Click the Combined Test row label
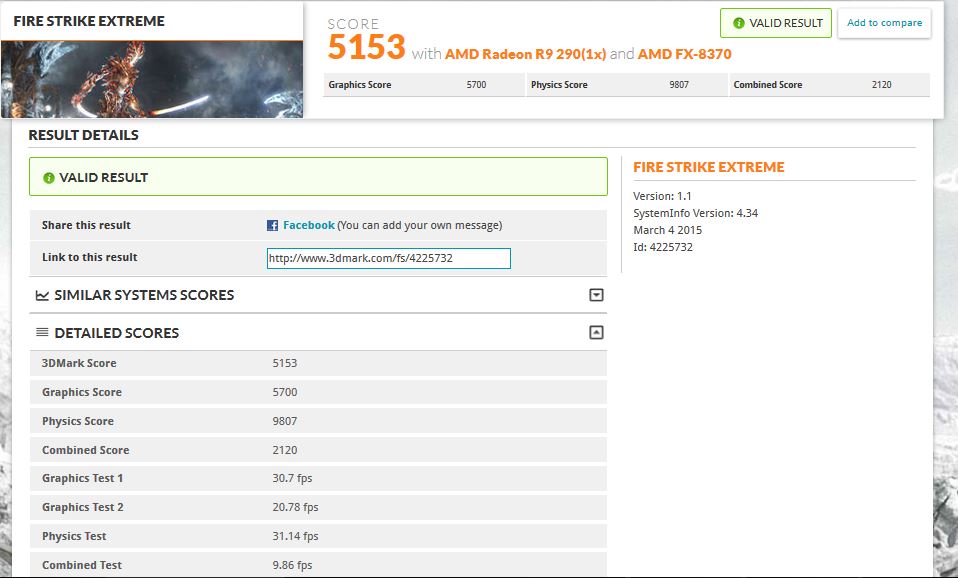Viewport: 958px width, 578px height. pos(82,565)
